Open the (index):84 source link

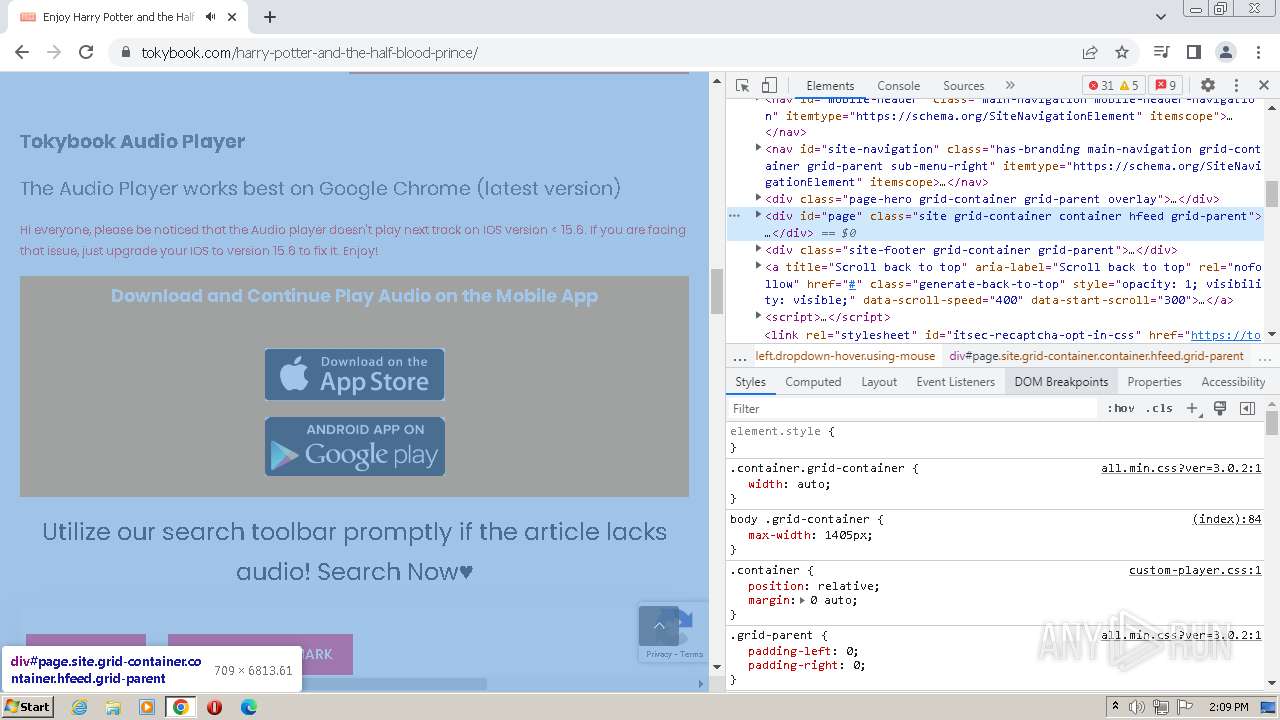click(x=1227, y=519)
